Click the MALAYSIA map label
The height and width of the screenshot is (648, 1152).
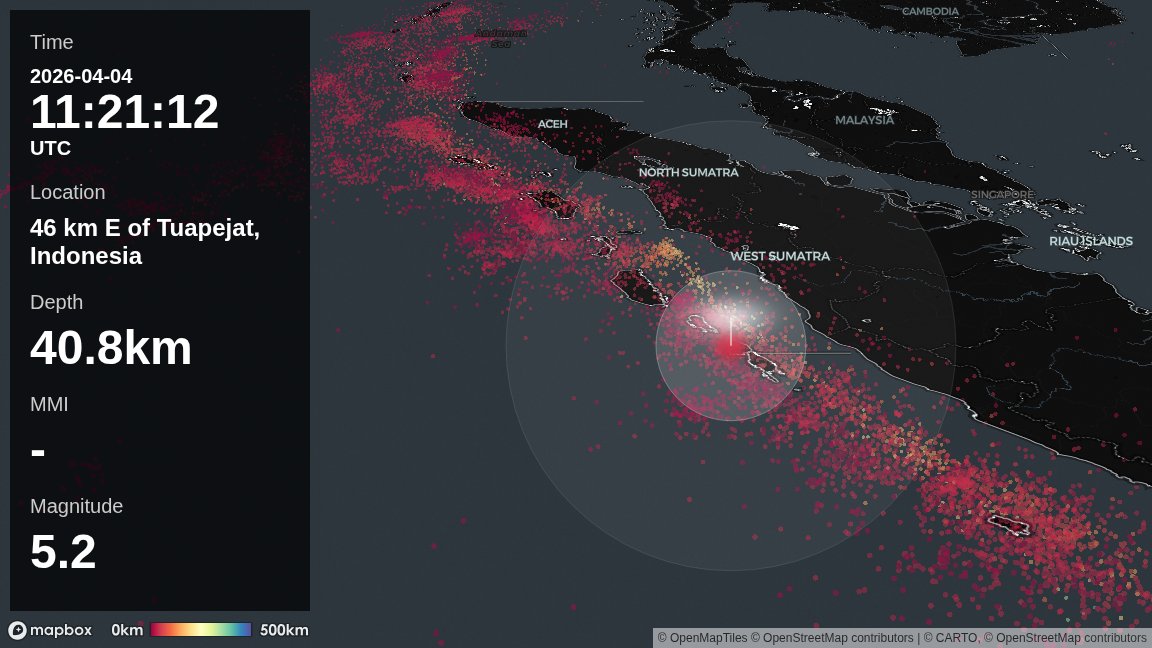864,120
